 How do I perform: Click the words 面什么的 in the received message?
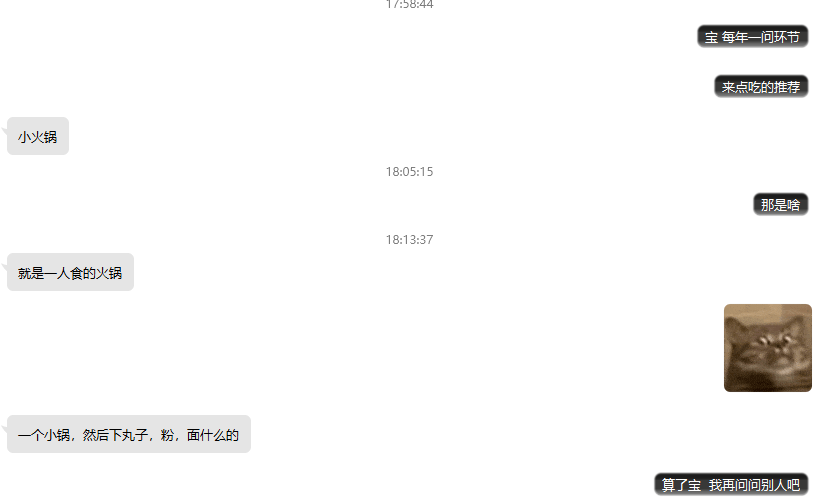pos(213,435)
